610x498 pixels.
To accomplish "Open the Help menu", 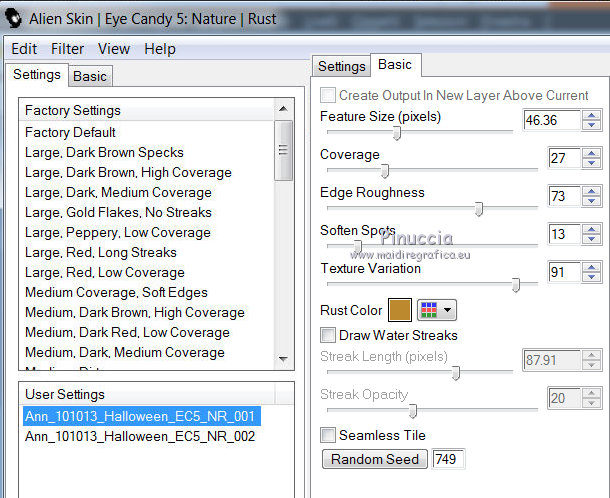I will (x=160, y=49).
